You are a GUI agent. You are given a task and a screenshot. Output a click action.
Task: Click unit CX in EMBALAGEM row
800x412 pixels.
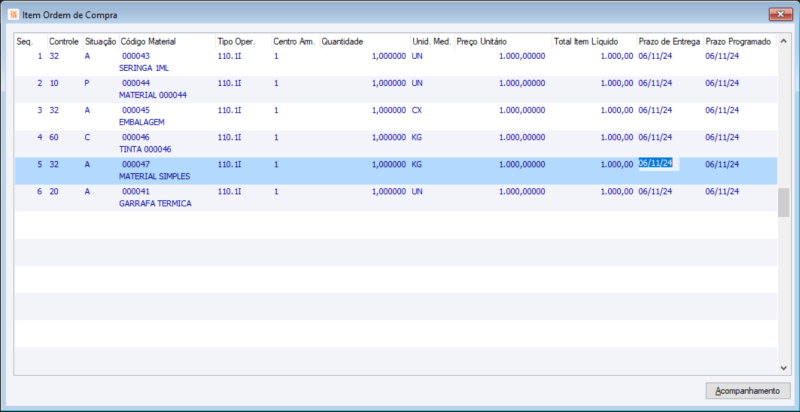click(x=417, y=110)
